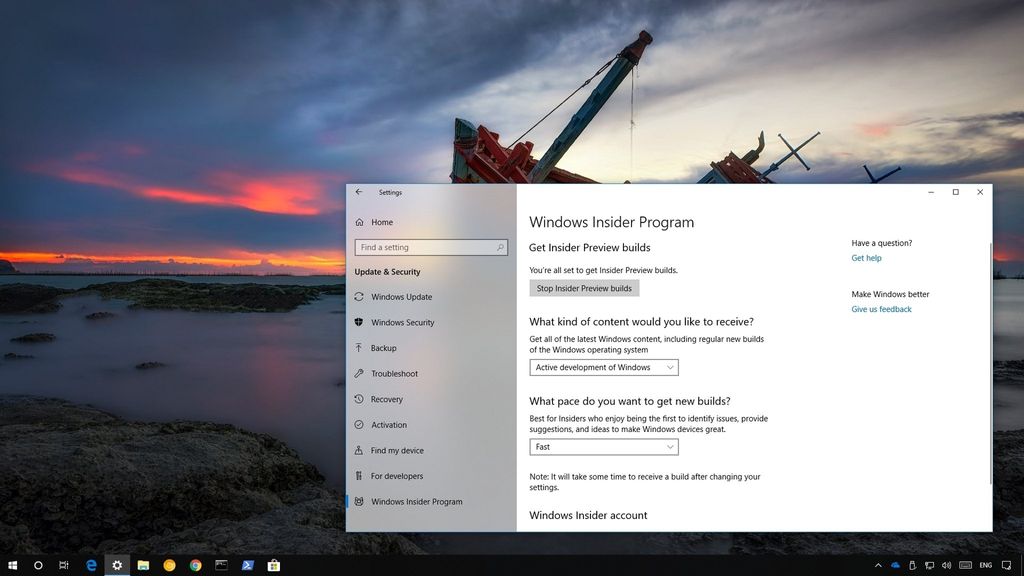
Task: Click the Get help link
Action: coord(866,258)
